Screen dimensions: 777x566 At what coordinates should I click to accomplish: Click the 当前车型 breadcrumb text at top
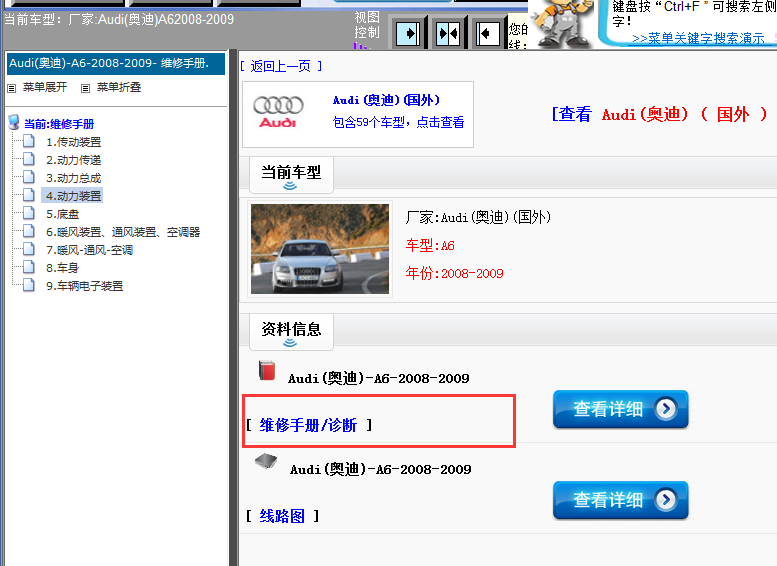pyautogui.click(x=118, y=19)
